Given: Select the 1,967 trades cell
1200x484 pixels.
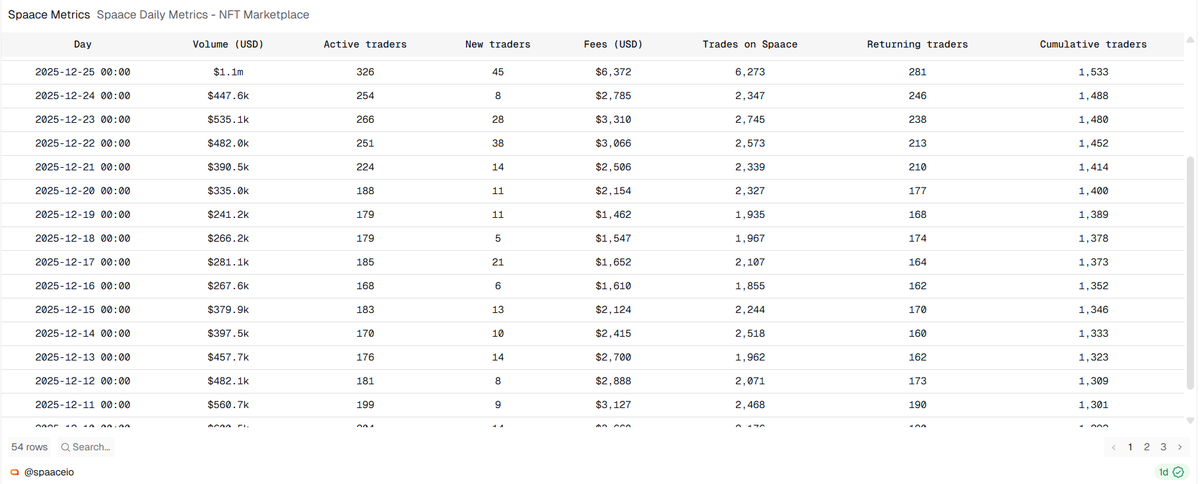Looking at the screenshot, I should pos(750,239).
